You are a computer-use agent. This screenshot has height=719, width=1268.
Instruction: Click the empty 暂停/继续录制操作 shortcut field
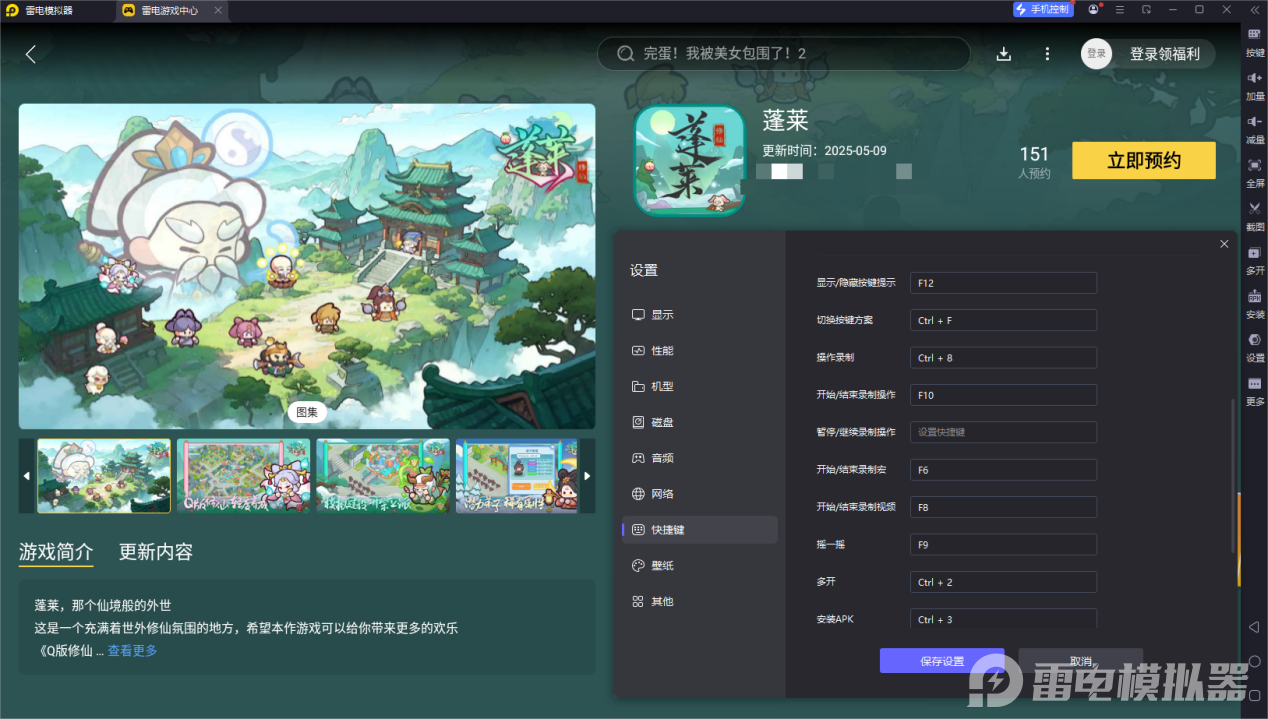tap(1003, 432)
